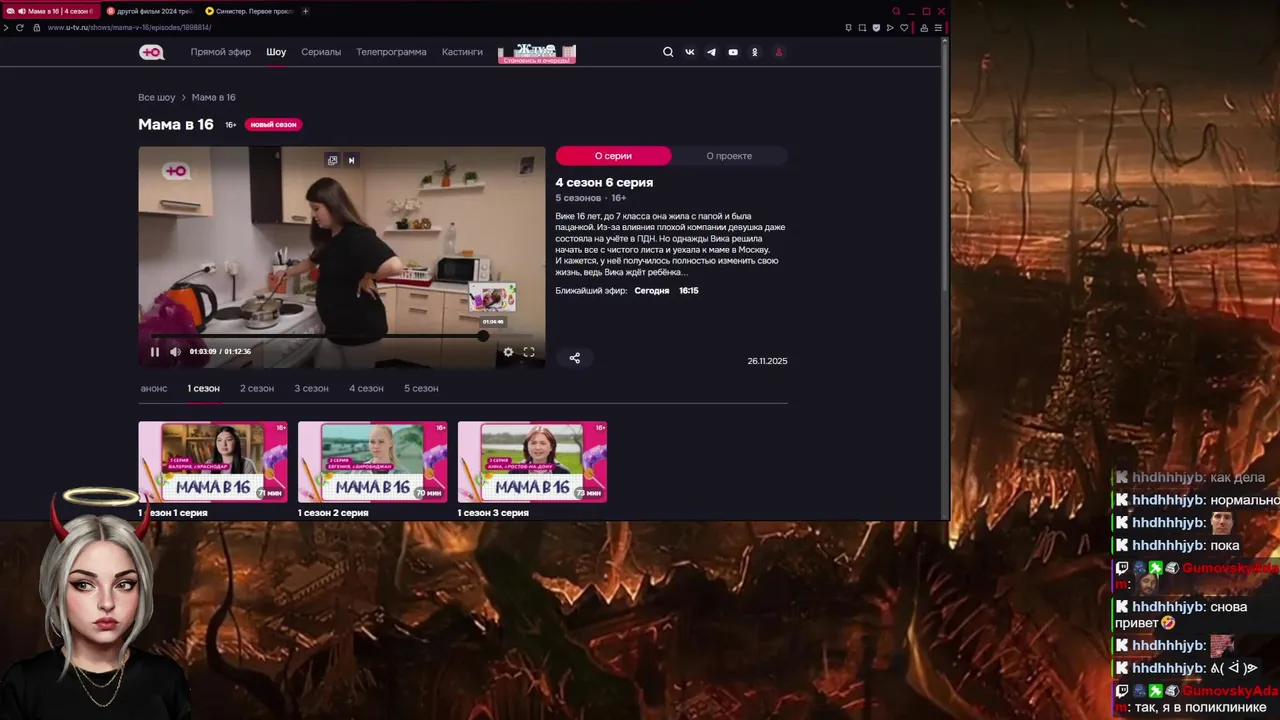Select the '1 сезон' tab

tap(203, 388)
